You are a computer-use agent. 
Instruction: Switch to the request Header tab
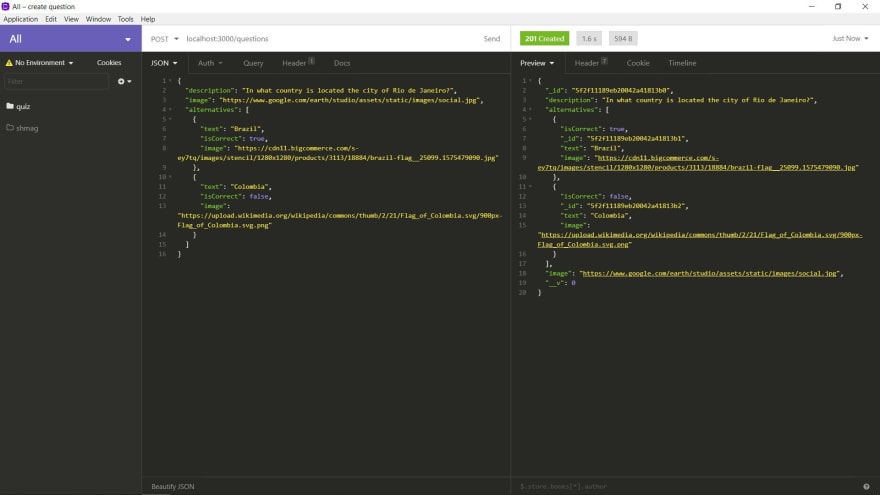coord(298,63)
